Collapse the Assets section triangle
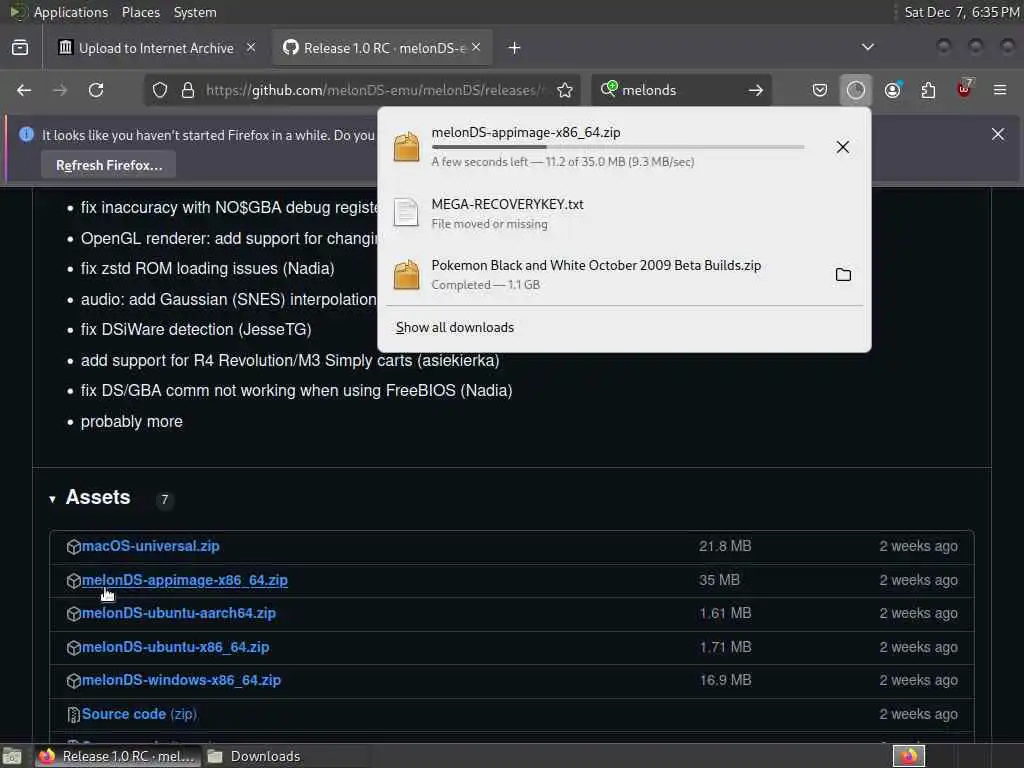Image resolution: width=1024 pixels, height=768 pixels. [52, 500]
